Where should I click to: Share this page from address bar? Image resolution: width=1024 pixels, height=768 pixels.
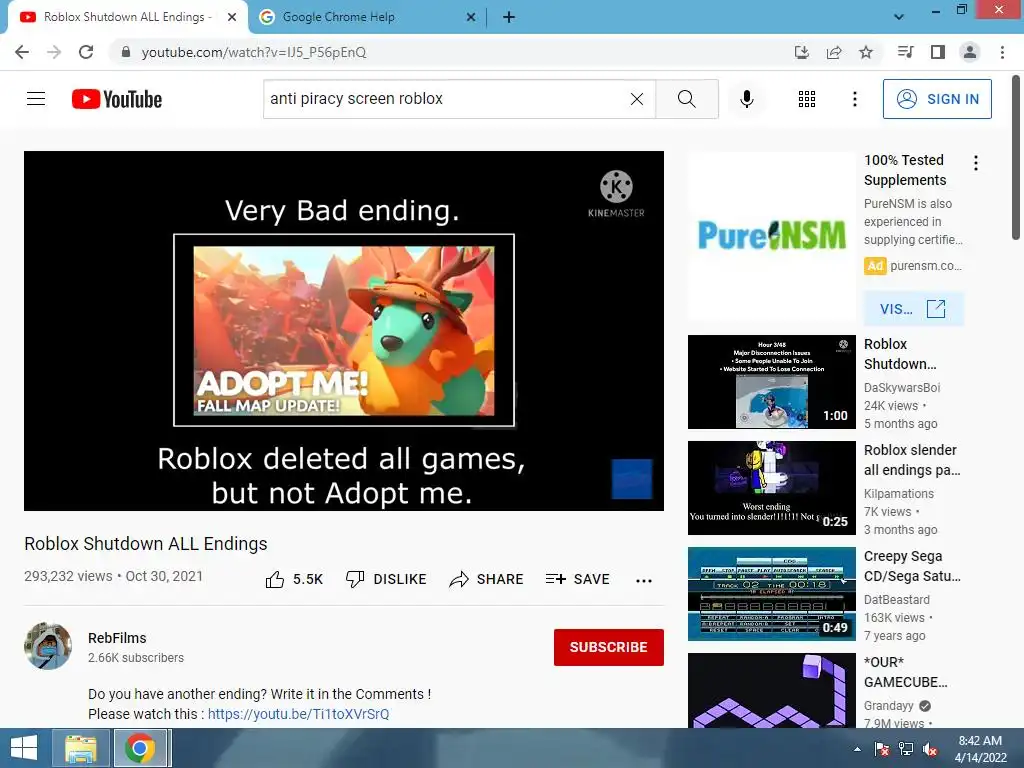(834, 52)
